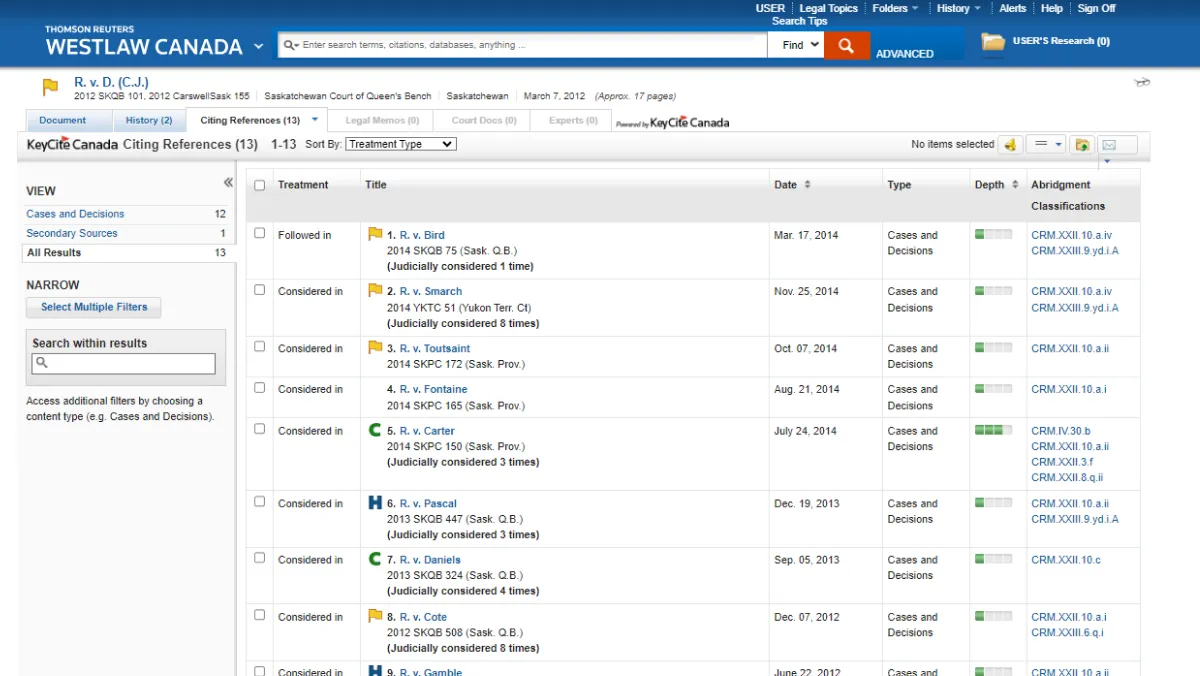The height and width of the screenshot is (676, 1200).
Task: Check the box for R. v. Carter
Action: (x=260, y=429)
